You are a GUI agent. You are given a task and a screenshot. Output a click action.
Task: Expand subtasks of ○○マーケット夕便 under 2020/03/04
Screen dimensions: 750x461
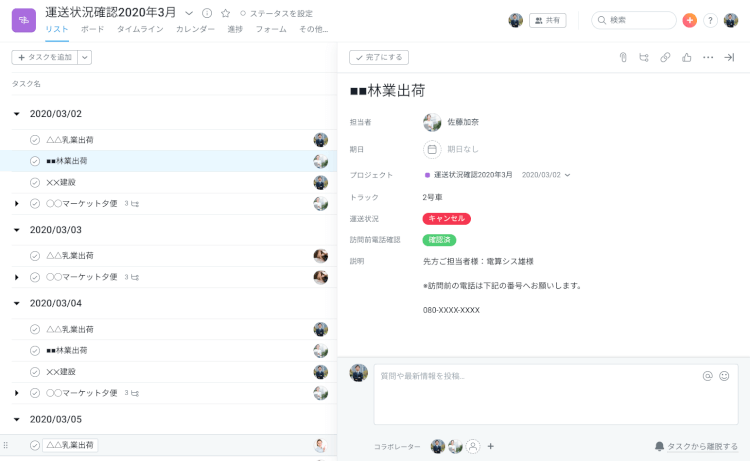17,393
